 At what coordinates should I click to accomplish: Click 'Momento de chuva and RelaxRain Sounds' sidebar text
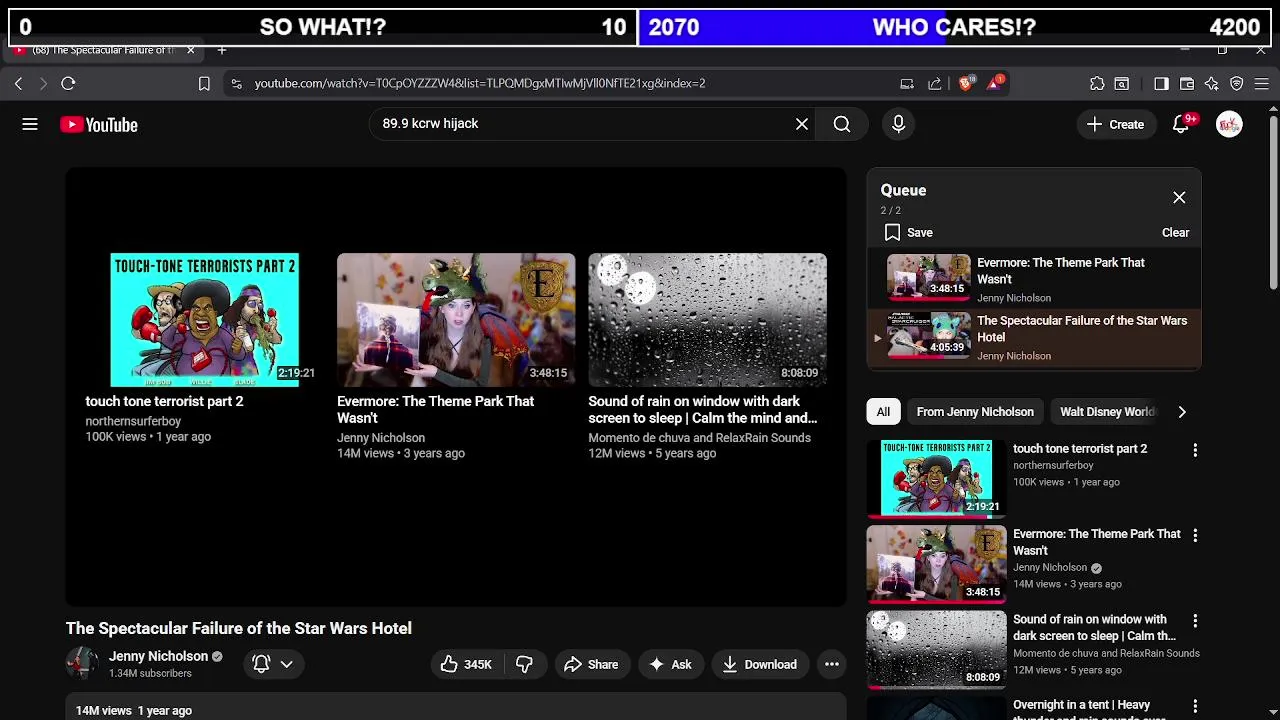pos(1106,654)
